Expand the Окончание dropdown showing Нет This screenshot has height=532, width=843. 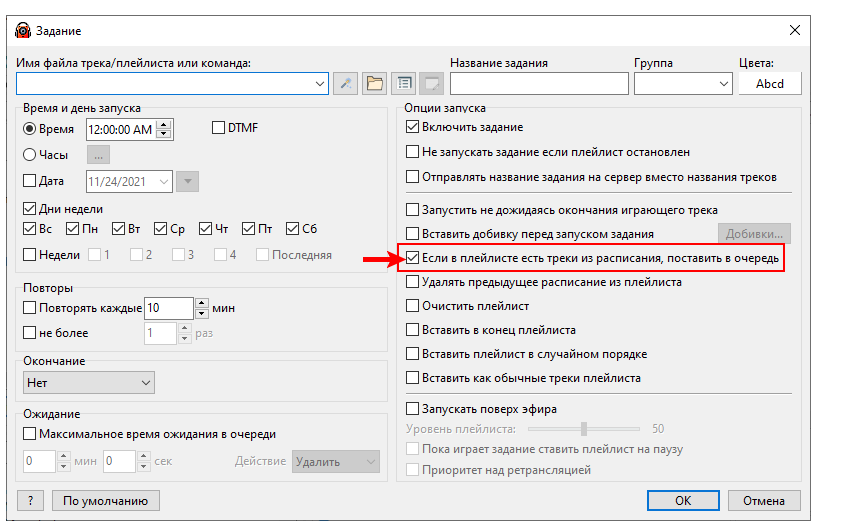click(146, 382)
